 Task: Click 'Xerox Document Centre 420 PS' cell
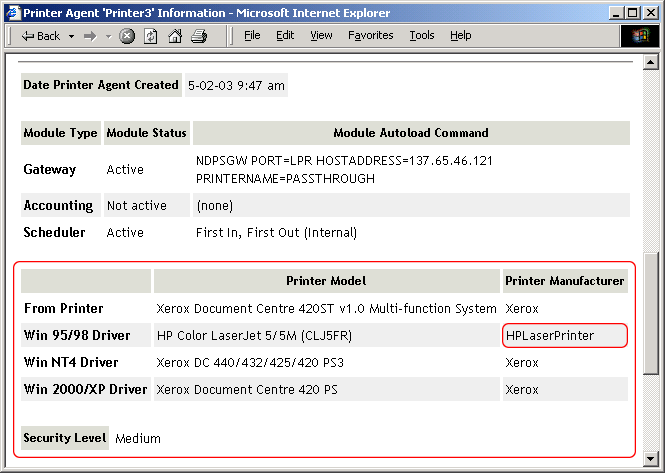point(327,389)
